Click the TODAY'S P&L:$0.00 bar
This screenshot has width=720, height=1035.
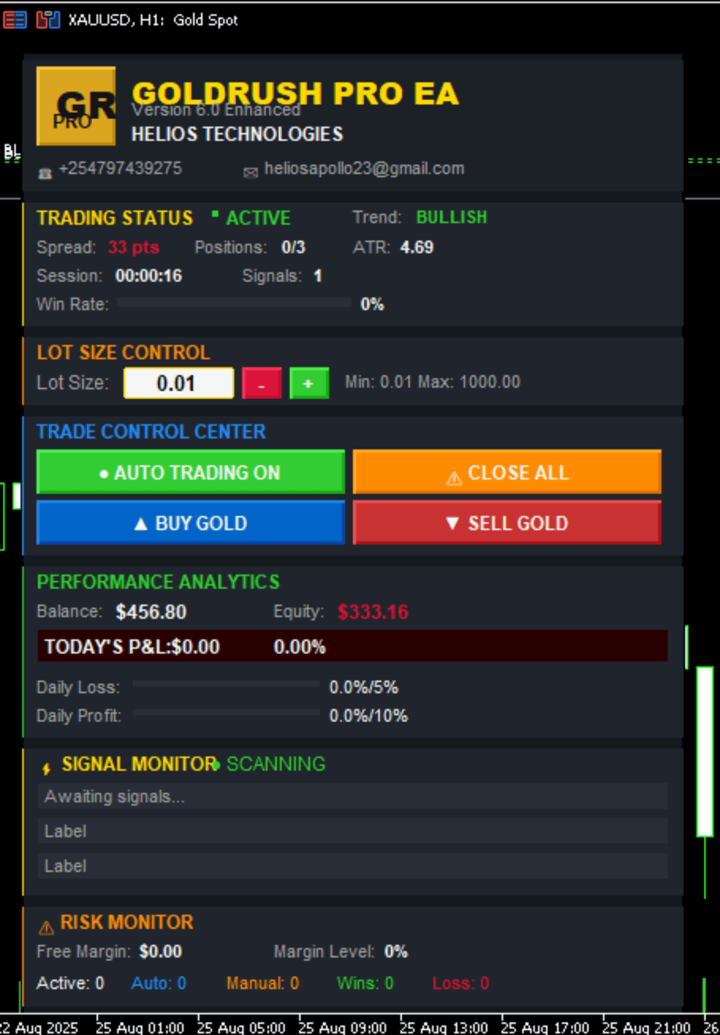click(352, 646)
